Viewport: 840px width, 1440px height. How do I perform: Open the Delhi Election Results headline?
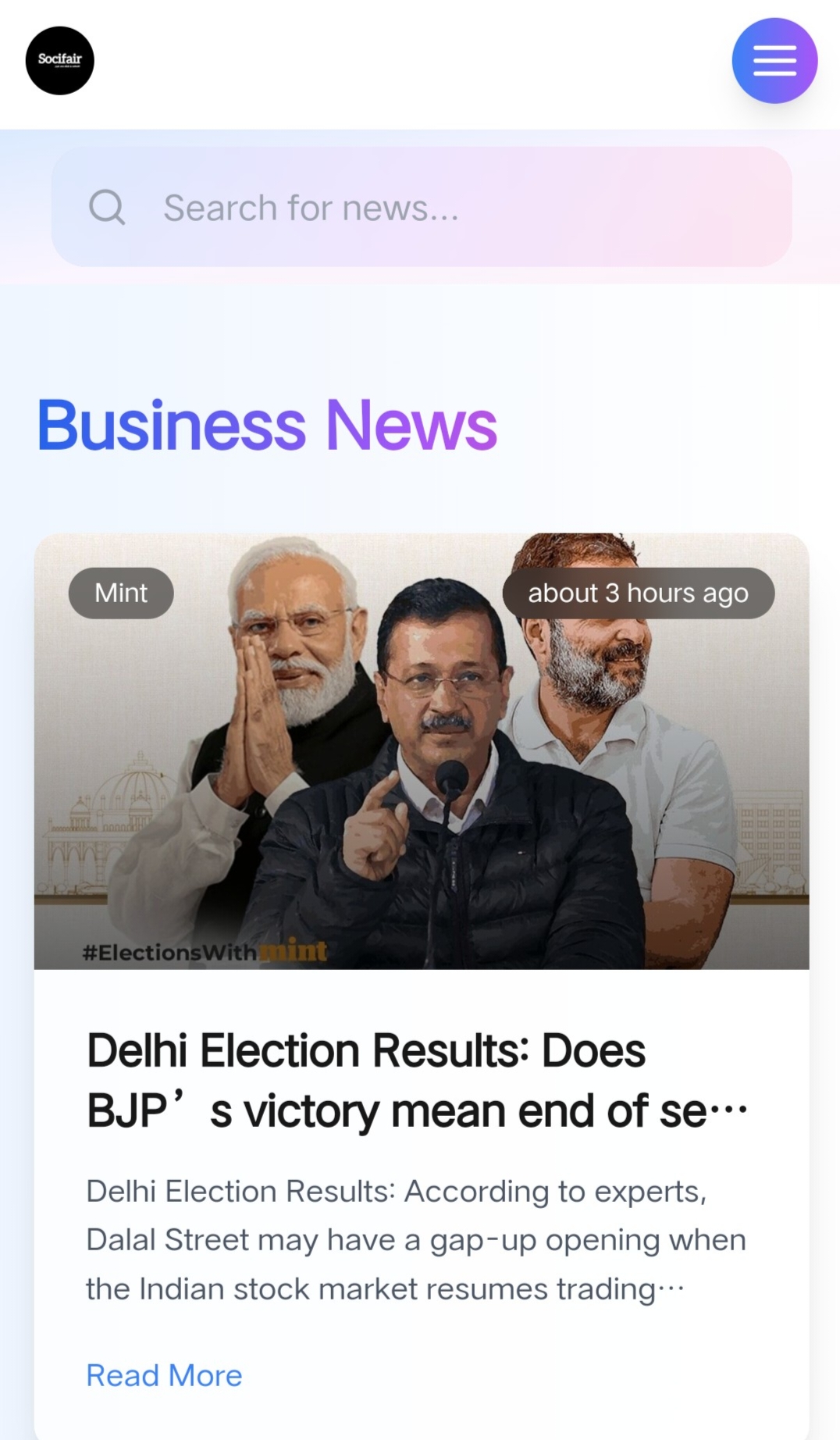417,1080
